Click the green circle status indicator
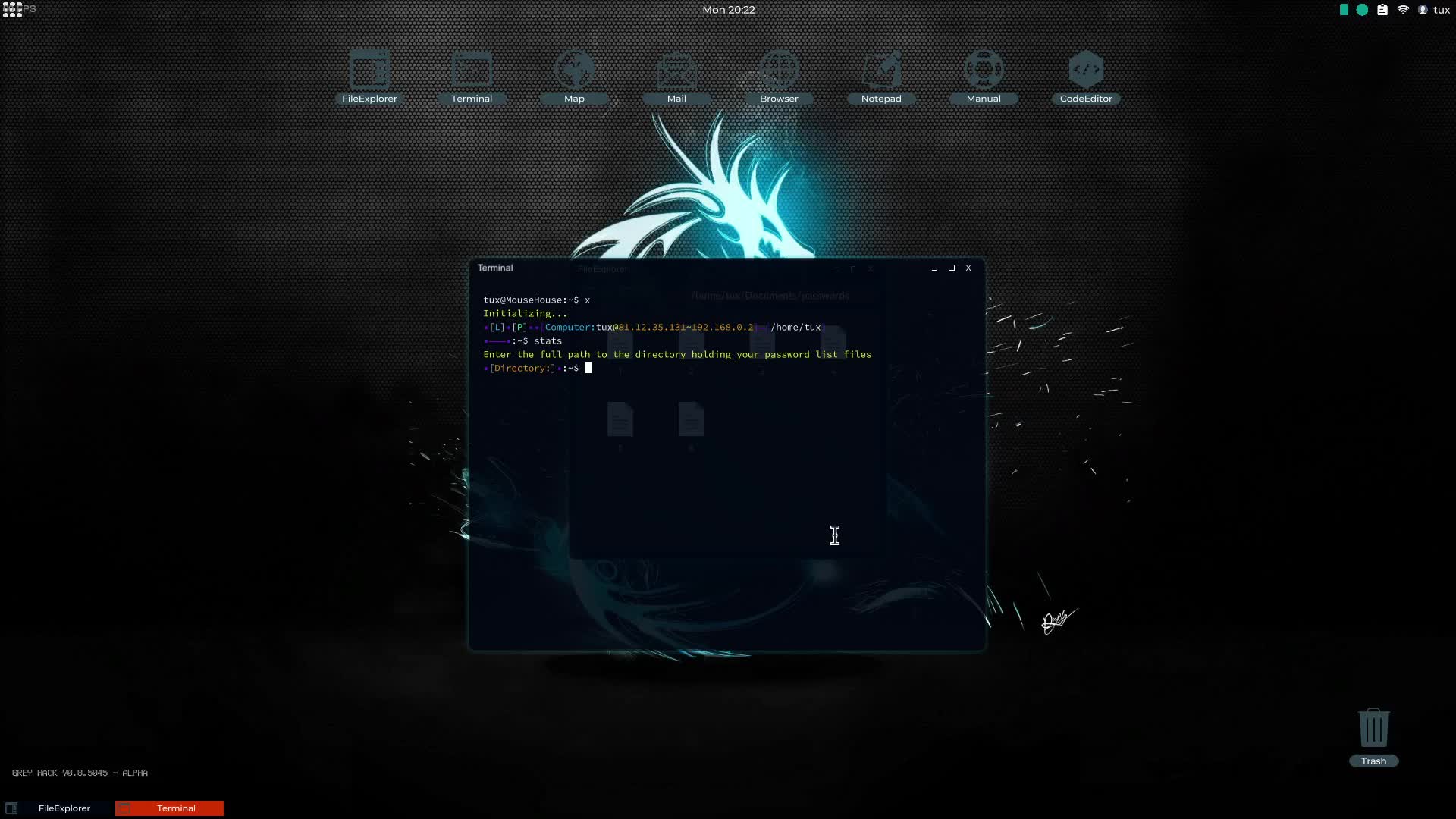This screenshot has width=1456, height=819. pyautogui.click(x=1362, y=10)
